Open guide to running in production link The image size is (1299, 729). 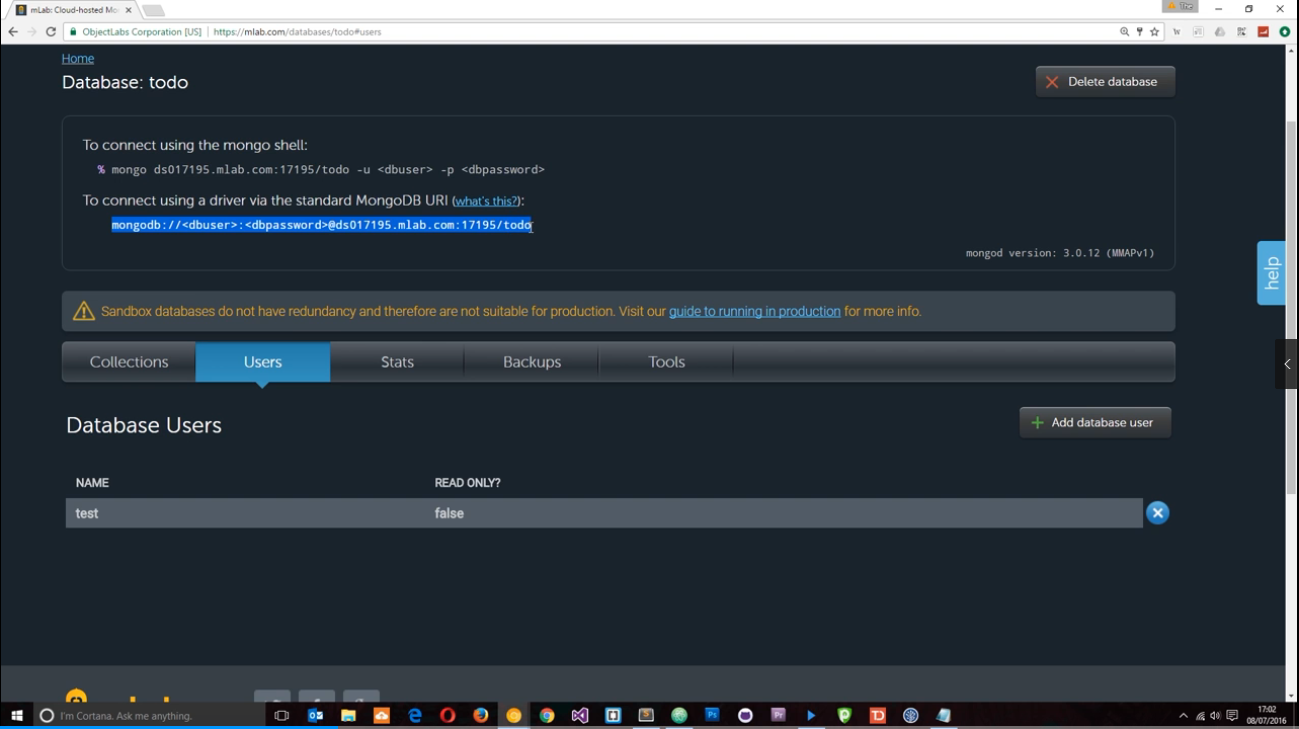click(x=755, y=311)
